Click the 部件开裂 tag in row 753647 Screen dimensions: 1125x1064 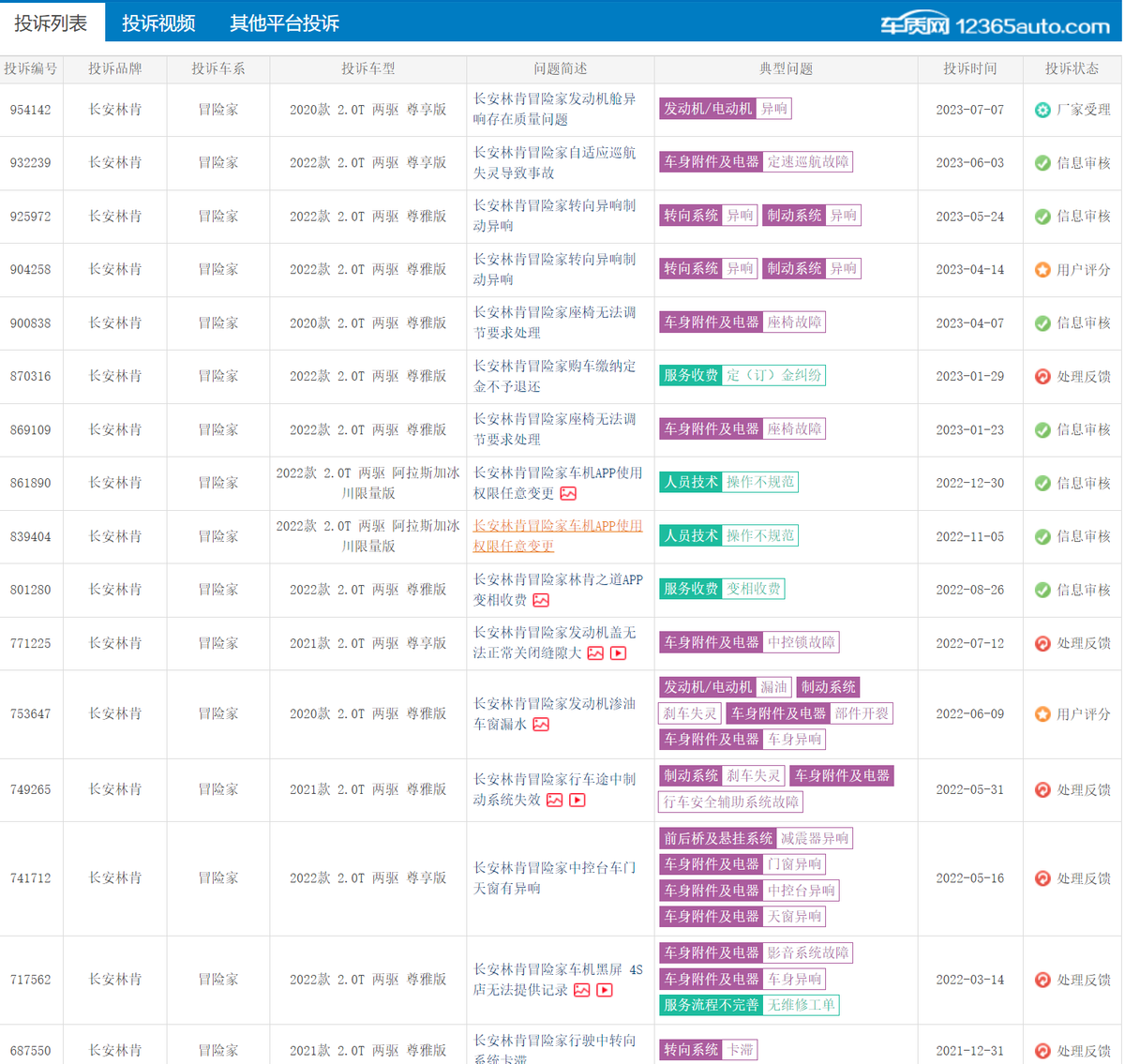click(x=862, y=713)
